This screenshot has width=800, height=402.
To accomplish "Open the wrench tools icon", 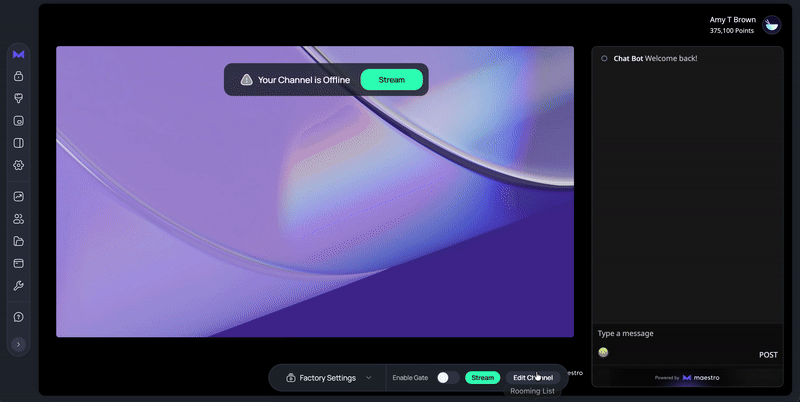I will point(19,285).
